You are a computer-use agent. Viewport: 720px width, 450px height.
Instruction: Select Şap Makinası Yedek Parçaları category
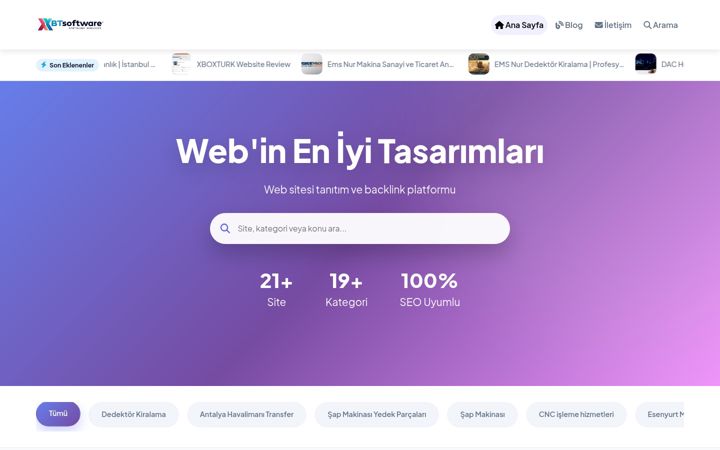coord(377,414)
